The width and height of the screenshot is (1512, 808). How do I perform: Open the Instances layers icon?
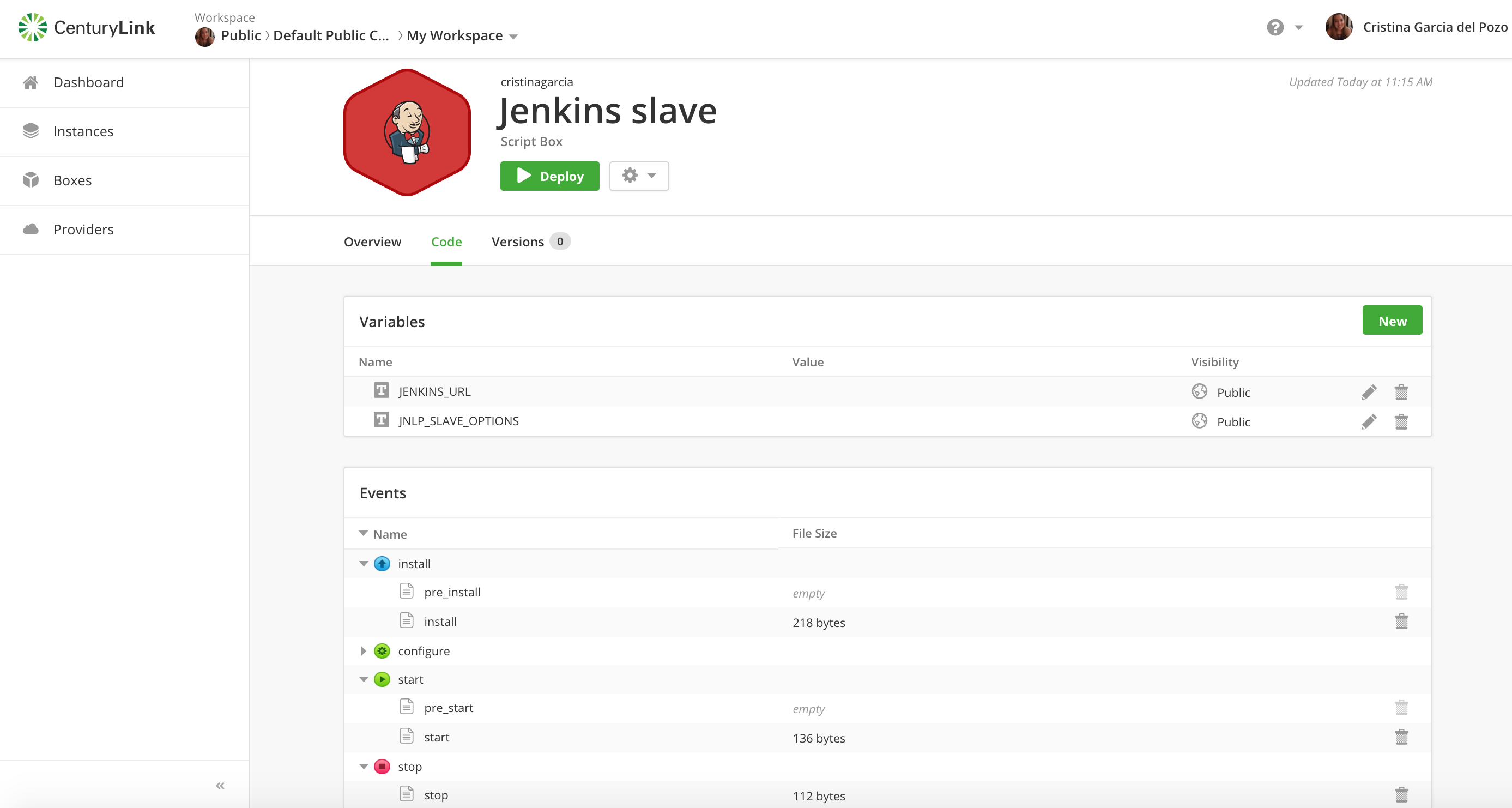pos(31,131)
